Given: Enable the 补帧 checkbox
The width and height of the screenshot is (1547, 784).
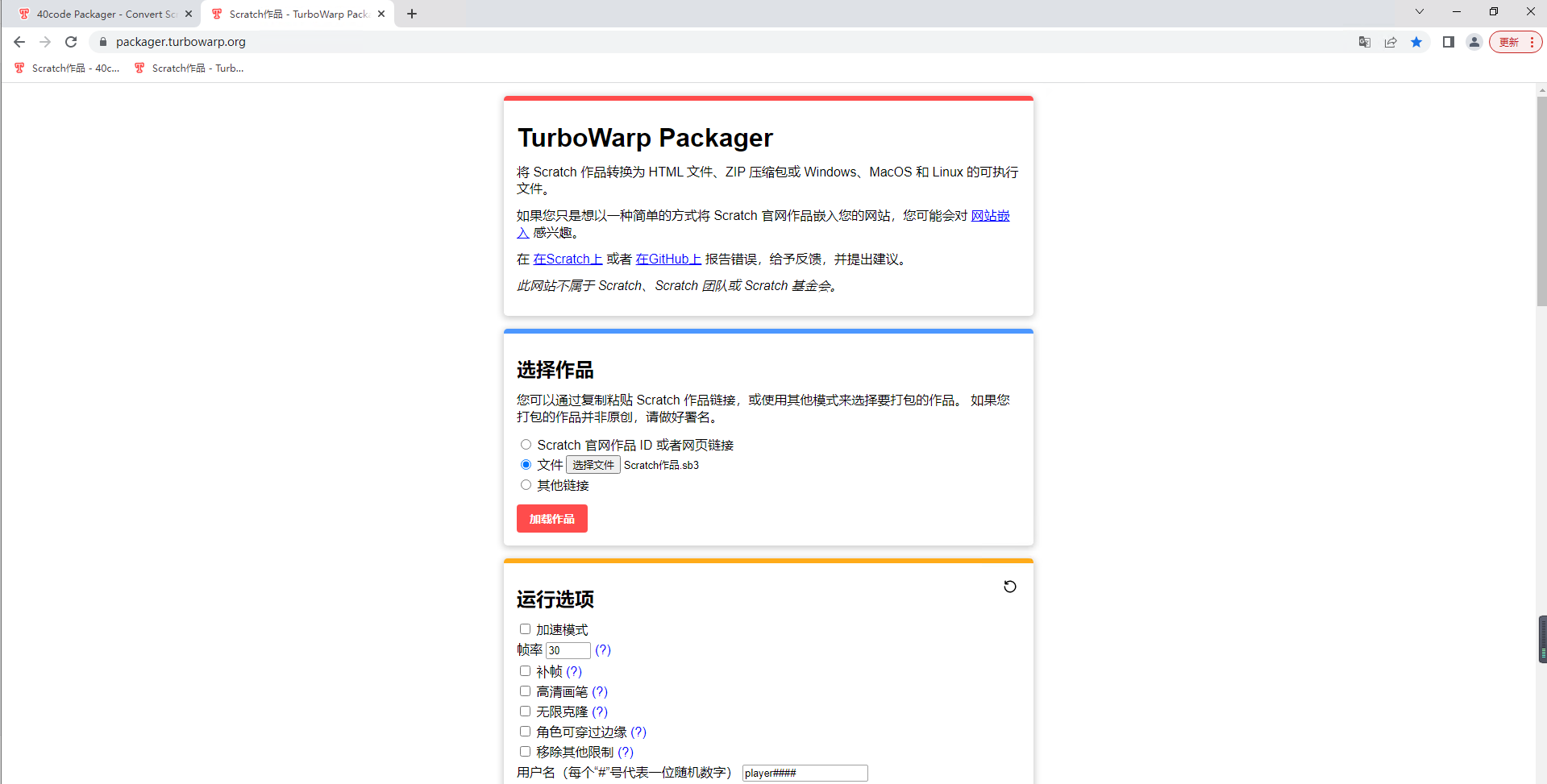Looking at the screenshot, I should (x=525, y=671).
